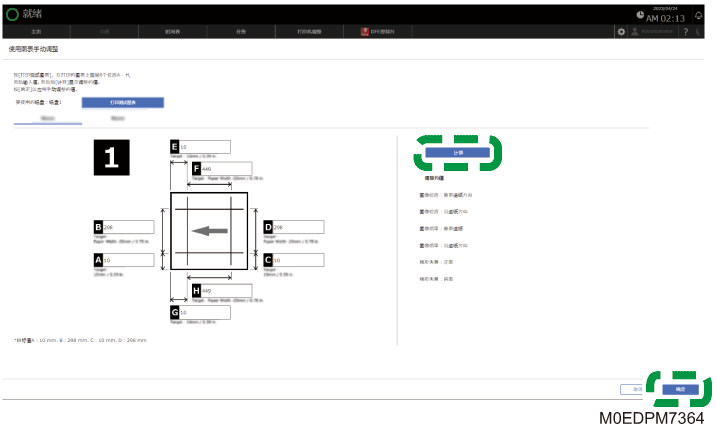The width and height of the screenshot is (716, 429).
Task: Click the red DFE console icon
Action: click(364, 32)
